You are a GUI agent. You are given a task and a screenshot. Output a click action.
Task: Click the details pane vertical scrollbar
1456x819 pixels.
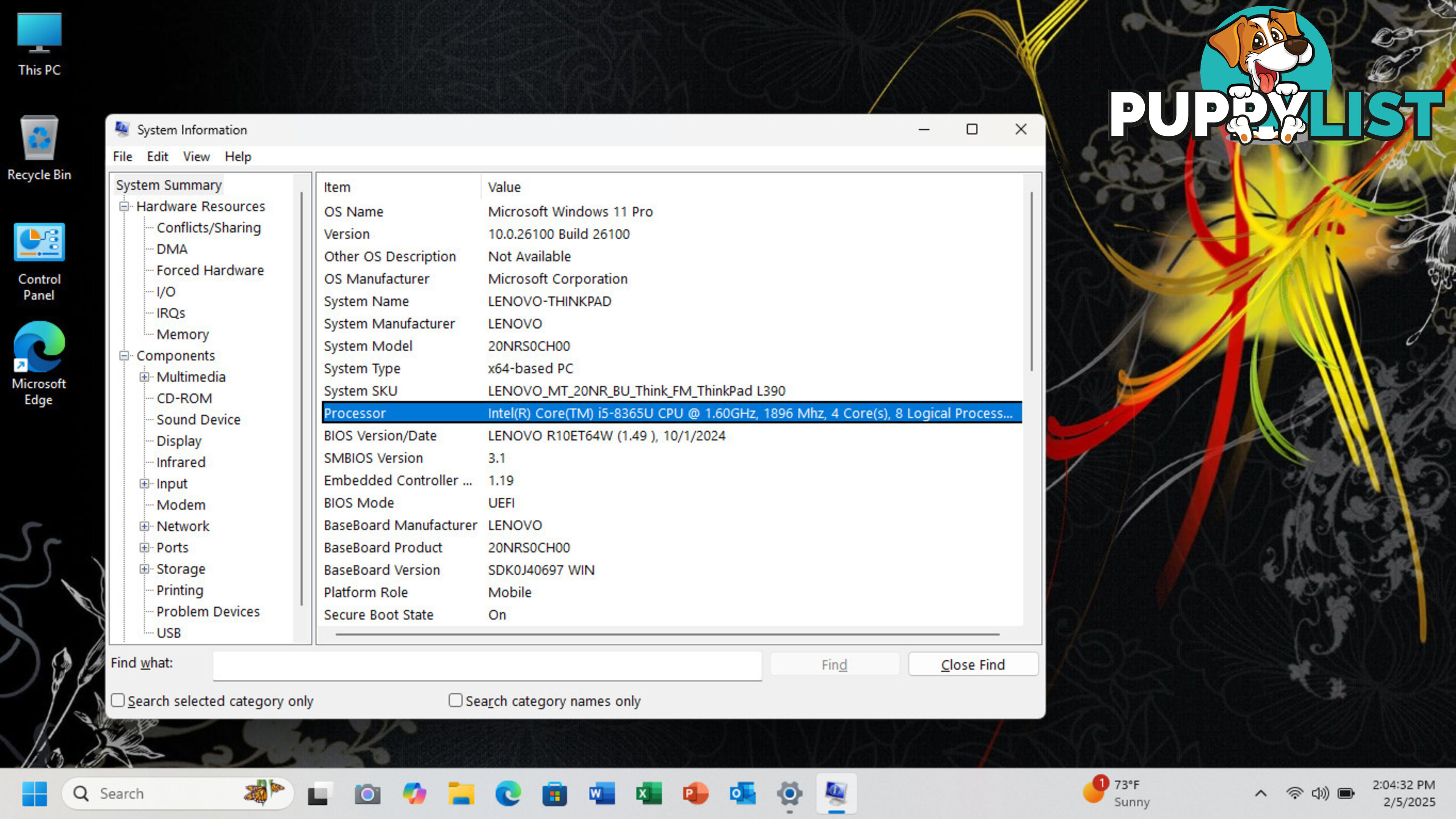(x=1031, y=282)
